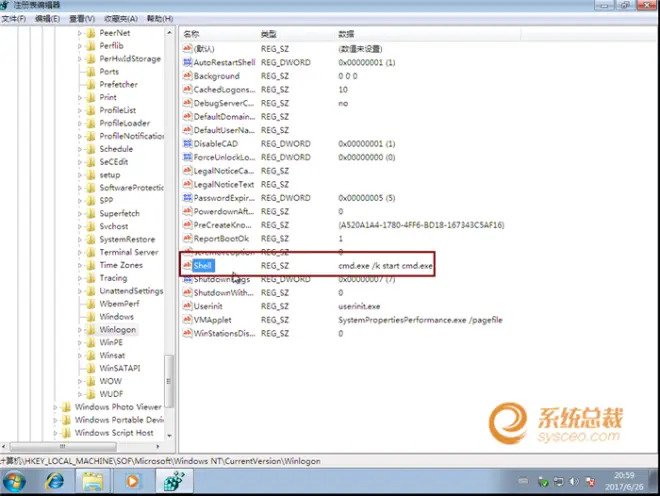This screenshot has height=496, width=660.
Task: Click the volume speaker tray icon
Action: click(574, 481)
